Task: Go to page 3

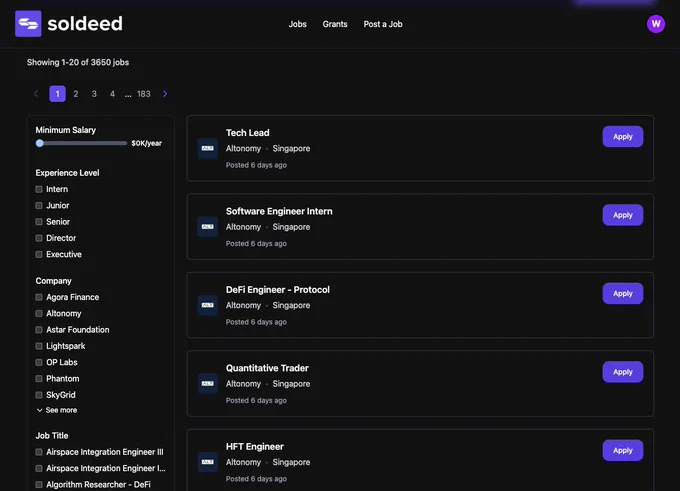Action: click(94, 94)
